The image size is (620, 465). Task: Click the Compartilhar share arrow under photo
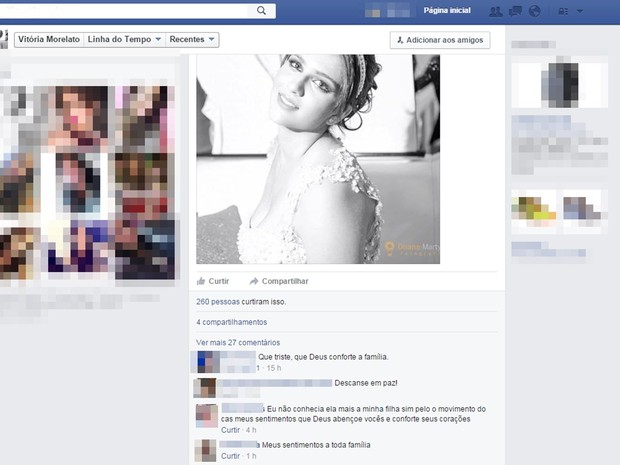pos(254,282)
